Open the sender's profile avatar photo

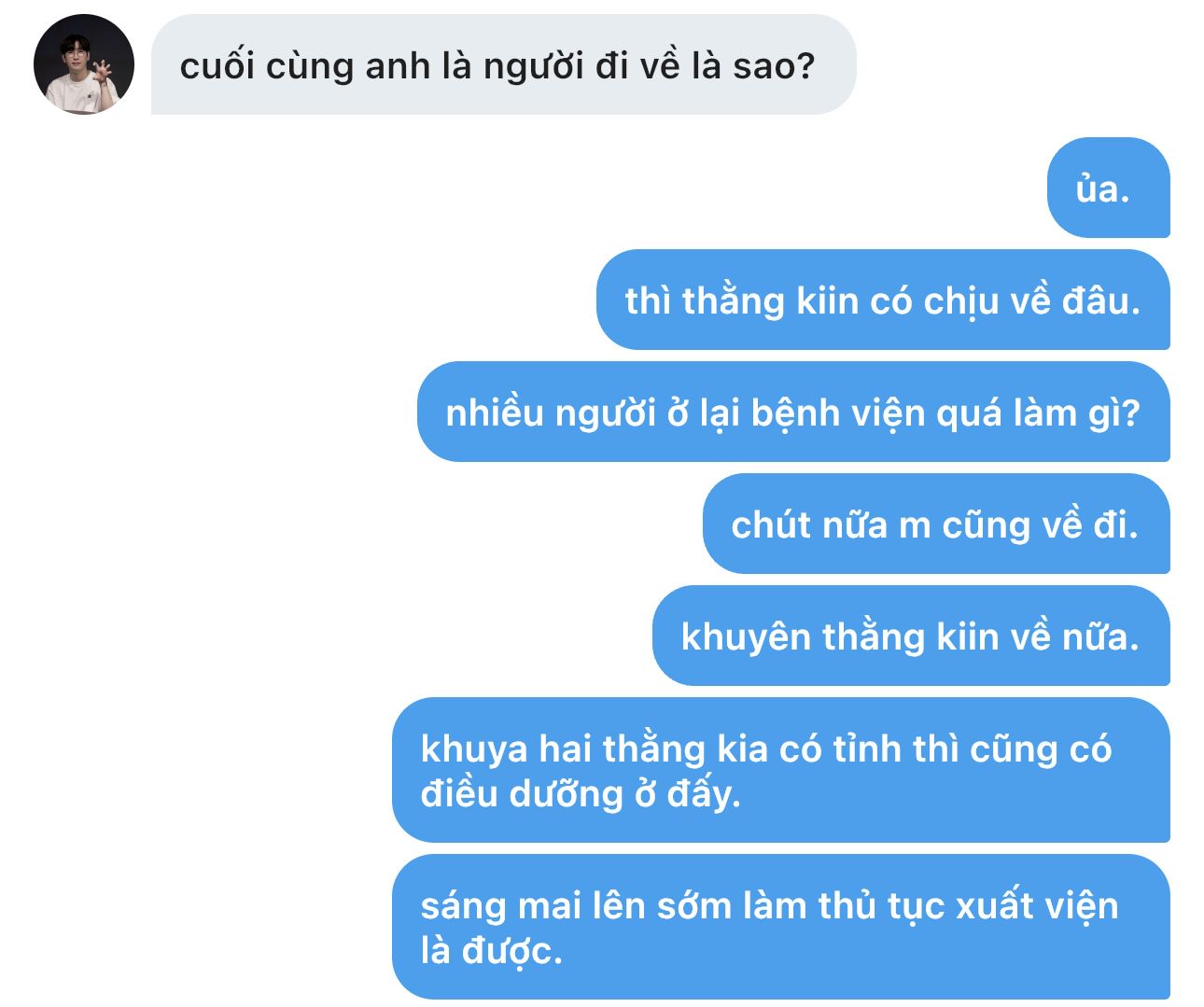click(84, 64)
